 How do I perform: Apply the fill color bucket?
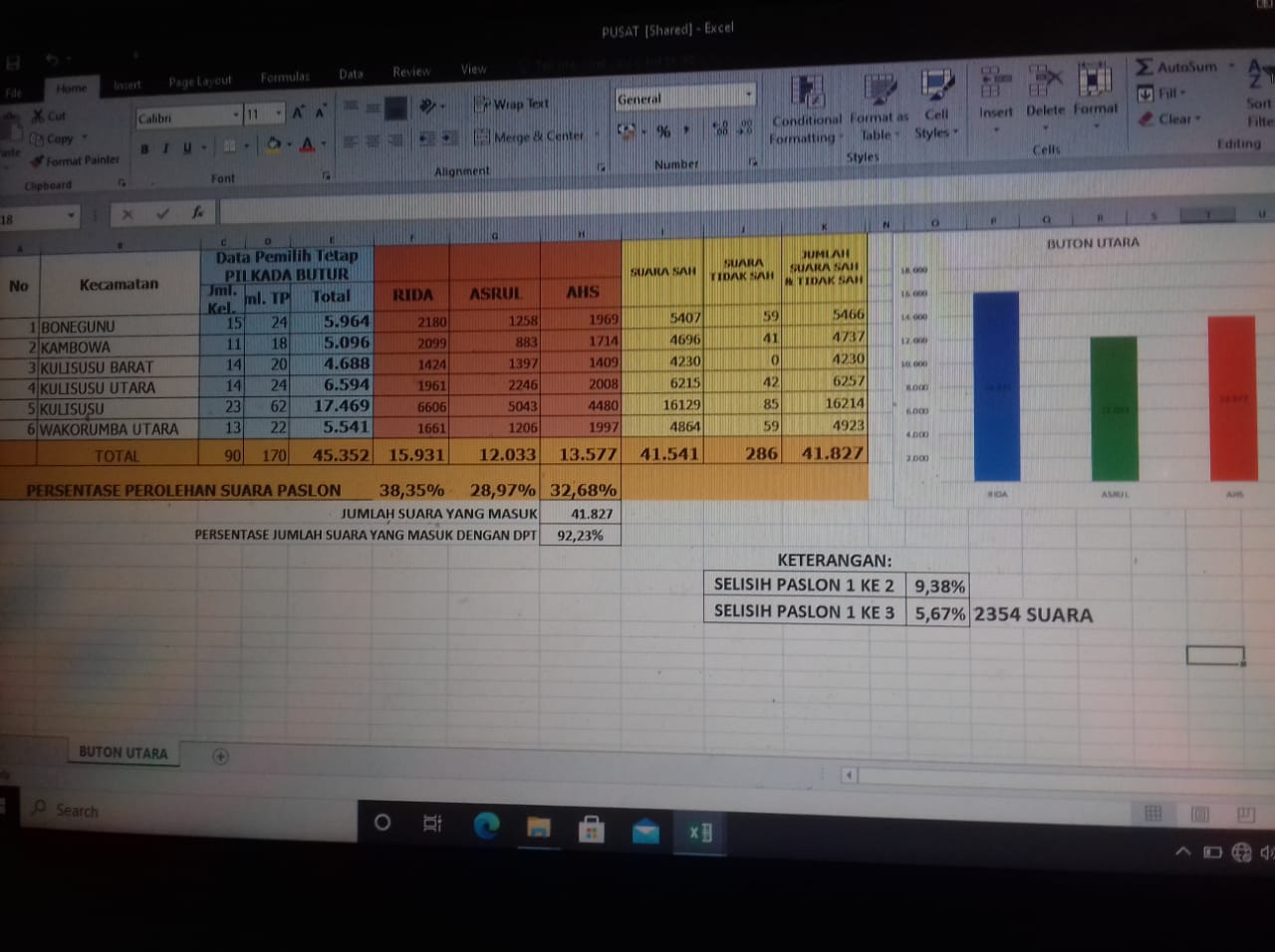point(273,145)
